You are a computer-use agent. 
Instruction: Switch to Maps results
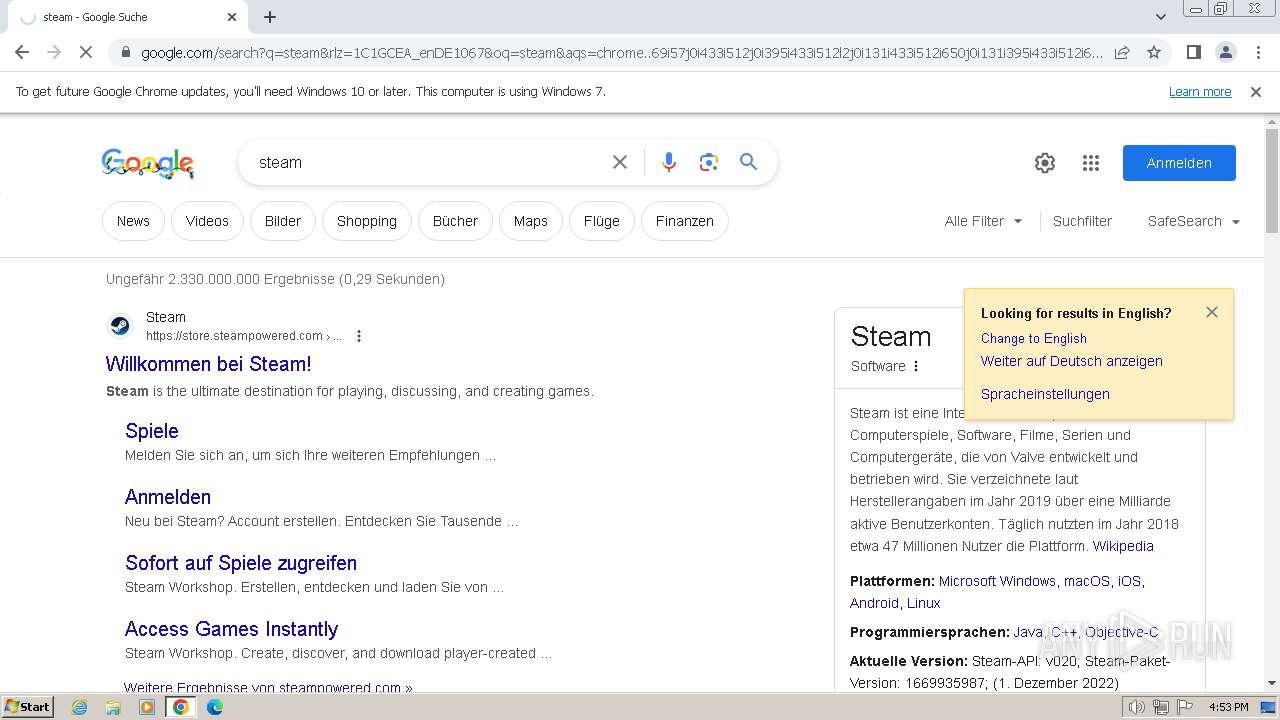click(x=531, y=221)
